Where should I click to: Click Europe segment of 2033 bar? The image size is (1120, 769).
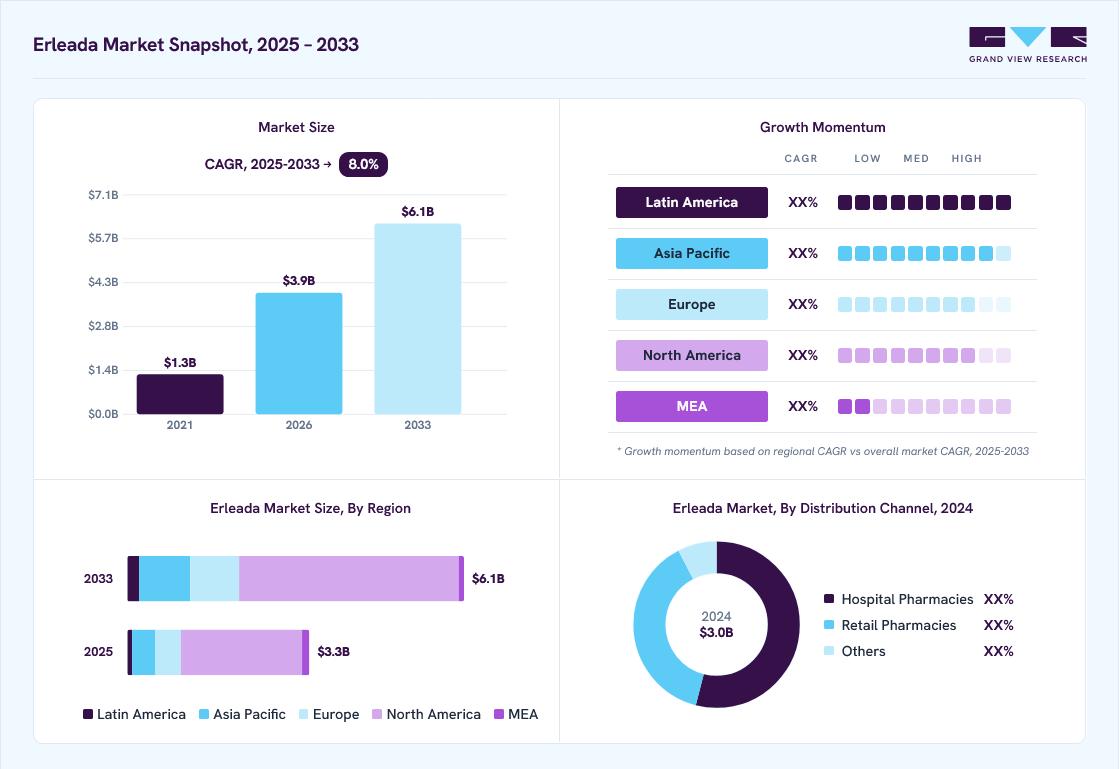214,578
